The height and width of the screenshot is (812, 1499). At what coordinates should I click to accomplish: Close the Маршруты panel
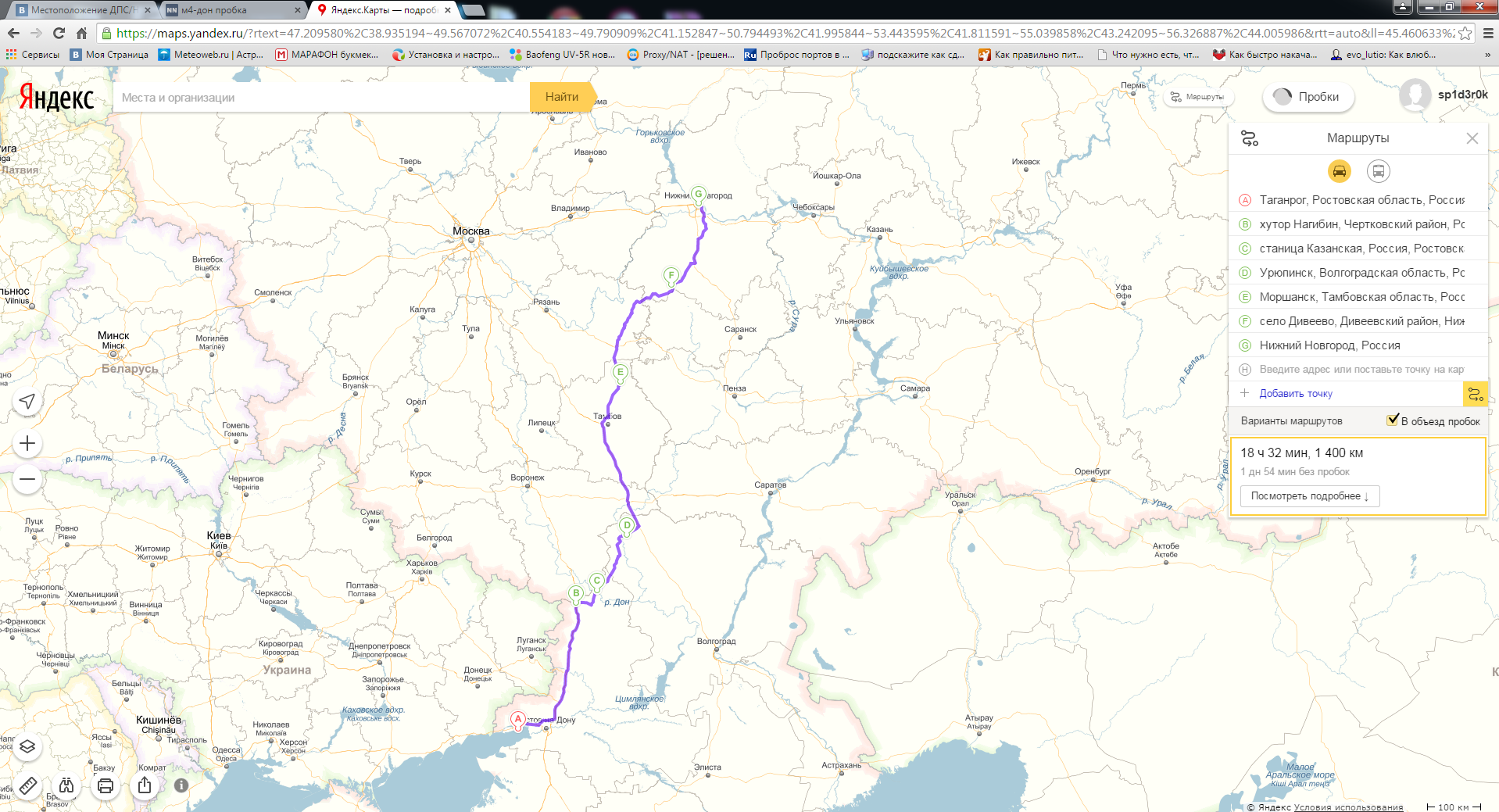pyautogui.click(x=1472, y=138)
